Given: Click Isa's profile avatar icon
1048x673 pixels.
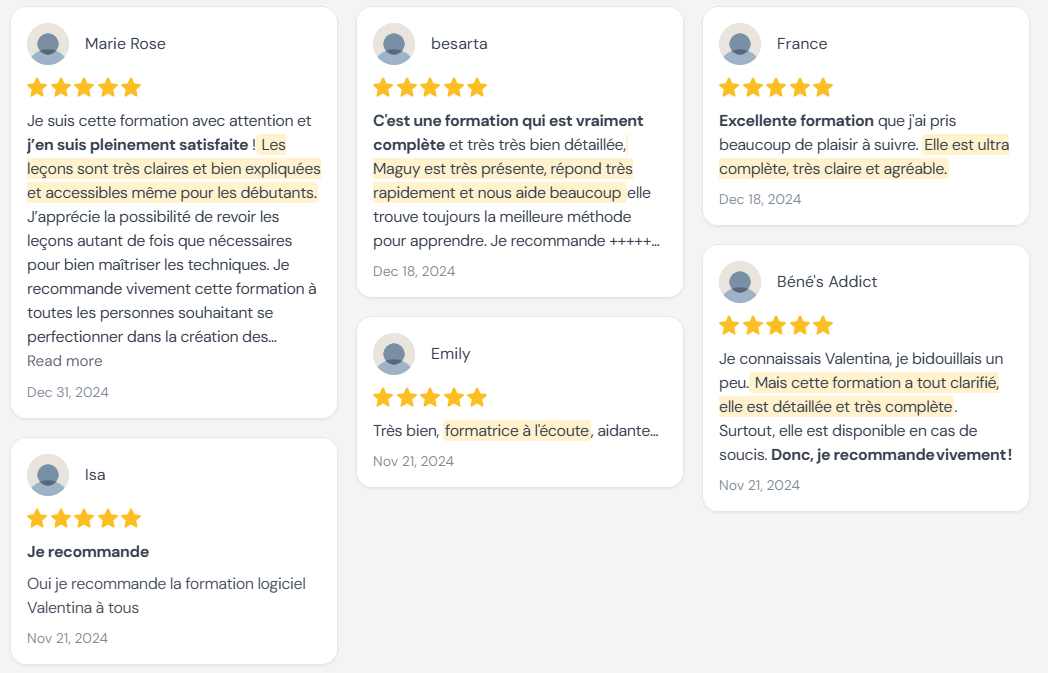Looking at the screenshot, I should [48, 475].
